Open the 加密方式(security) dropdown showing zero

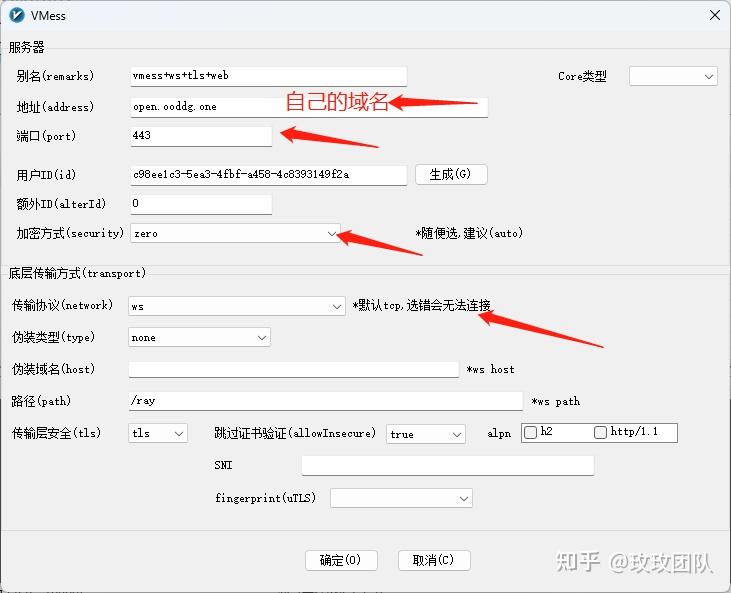click(235, 233)
